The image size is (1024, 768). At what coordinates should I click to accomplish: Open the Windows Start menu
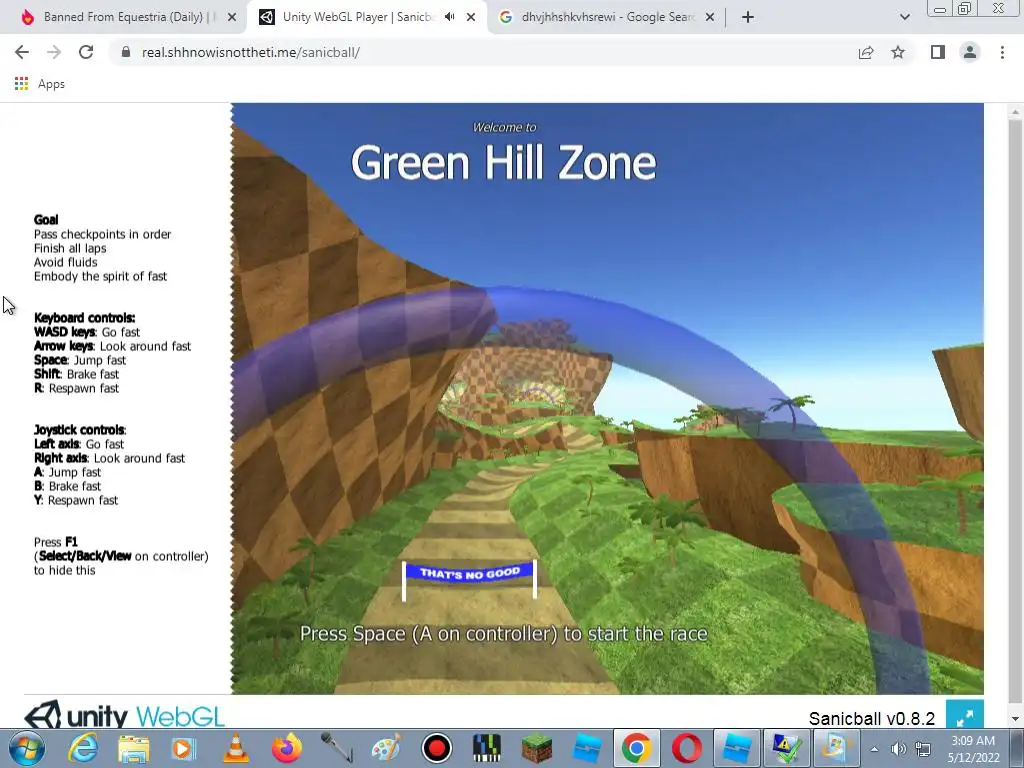tap(26, 748)
